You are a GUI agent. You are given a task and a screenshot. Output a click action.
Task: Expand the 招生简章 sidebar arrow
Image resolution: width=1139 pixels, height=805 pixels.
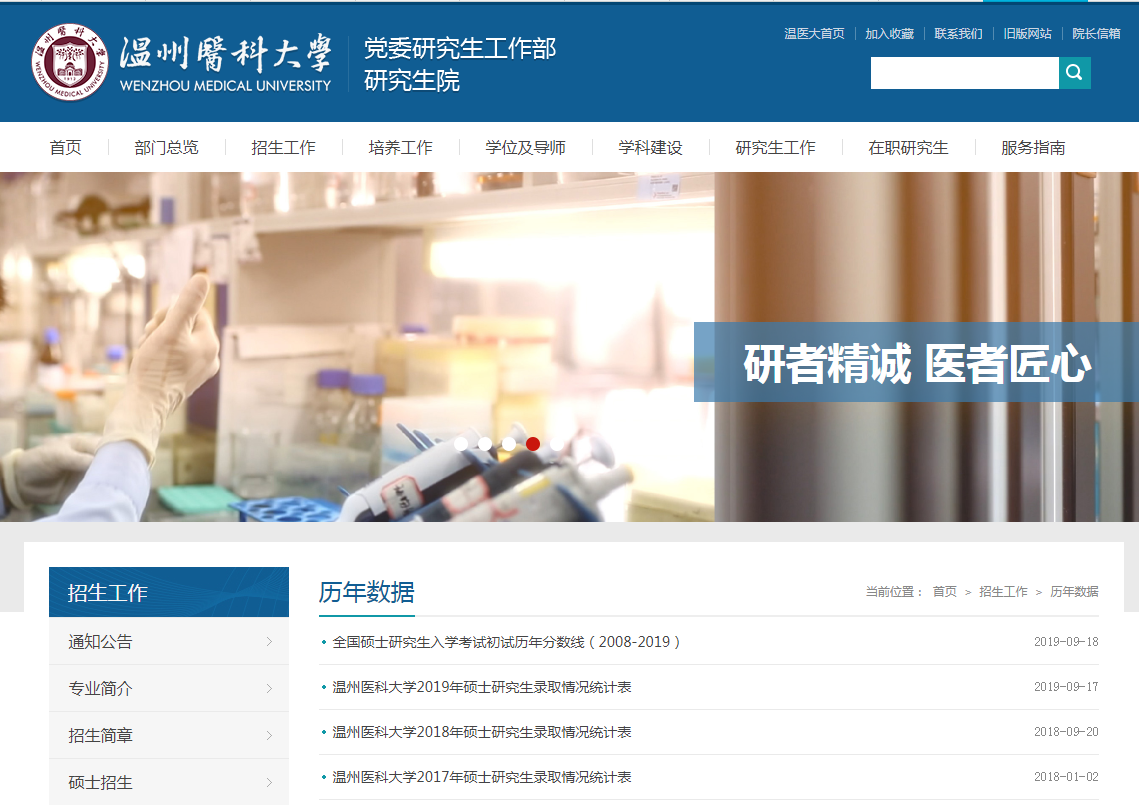(x=269, y=736)
